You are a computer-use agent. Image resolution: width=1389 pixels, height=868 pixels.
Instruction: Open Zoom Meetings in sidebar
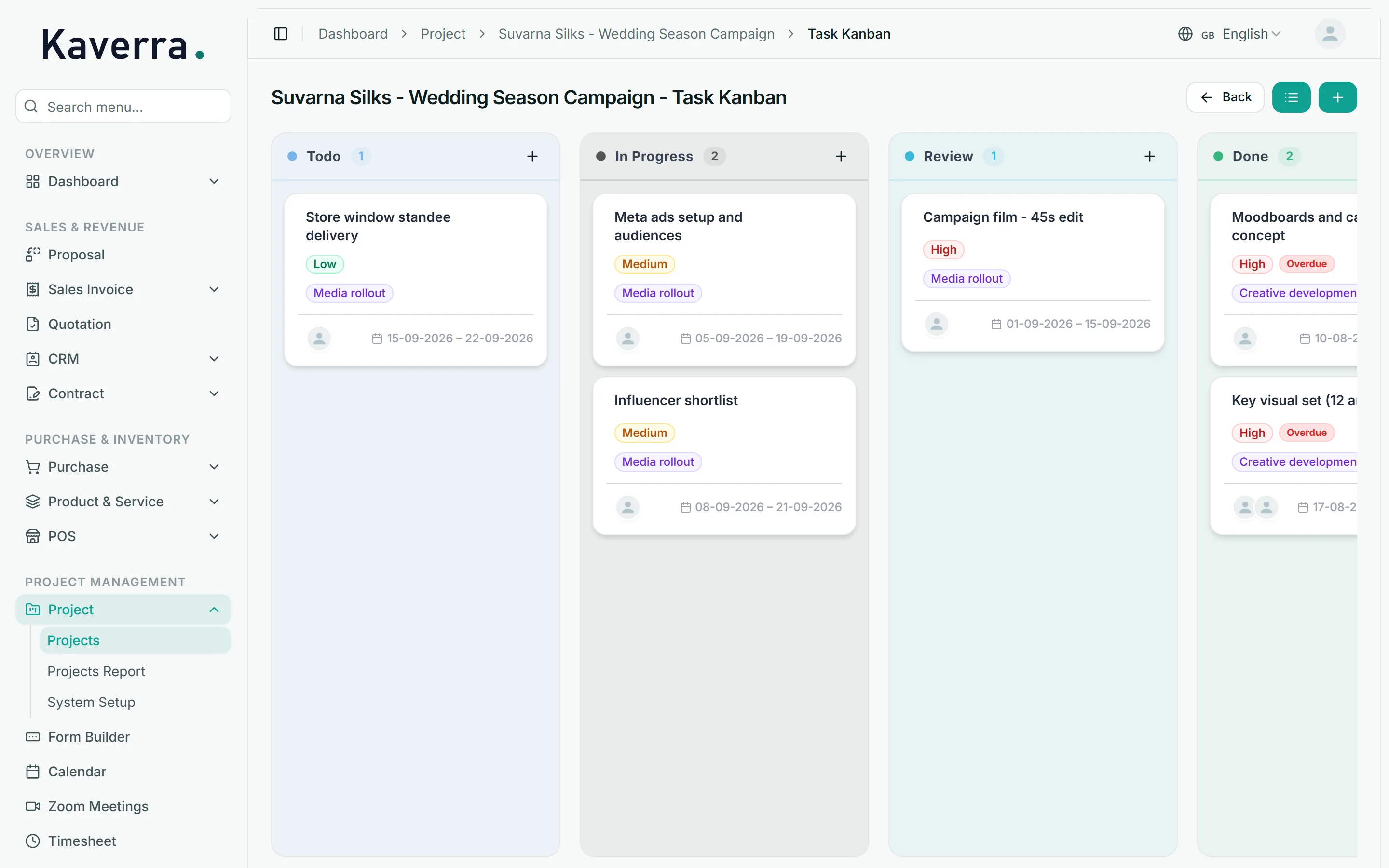[x=123, y=806]
